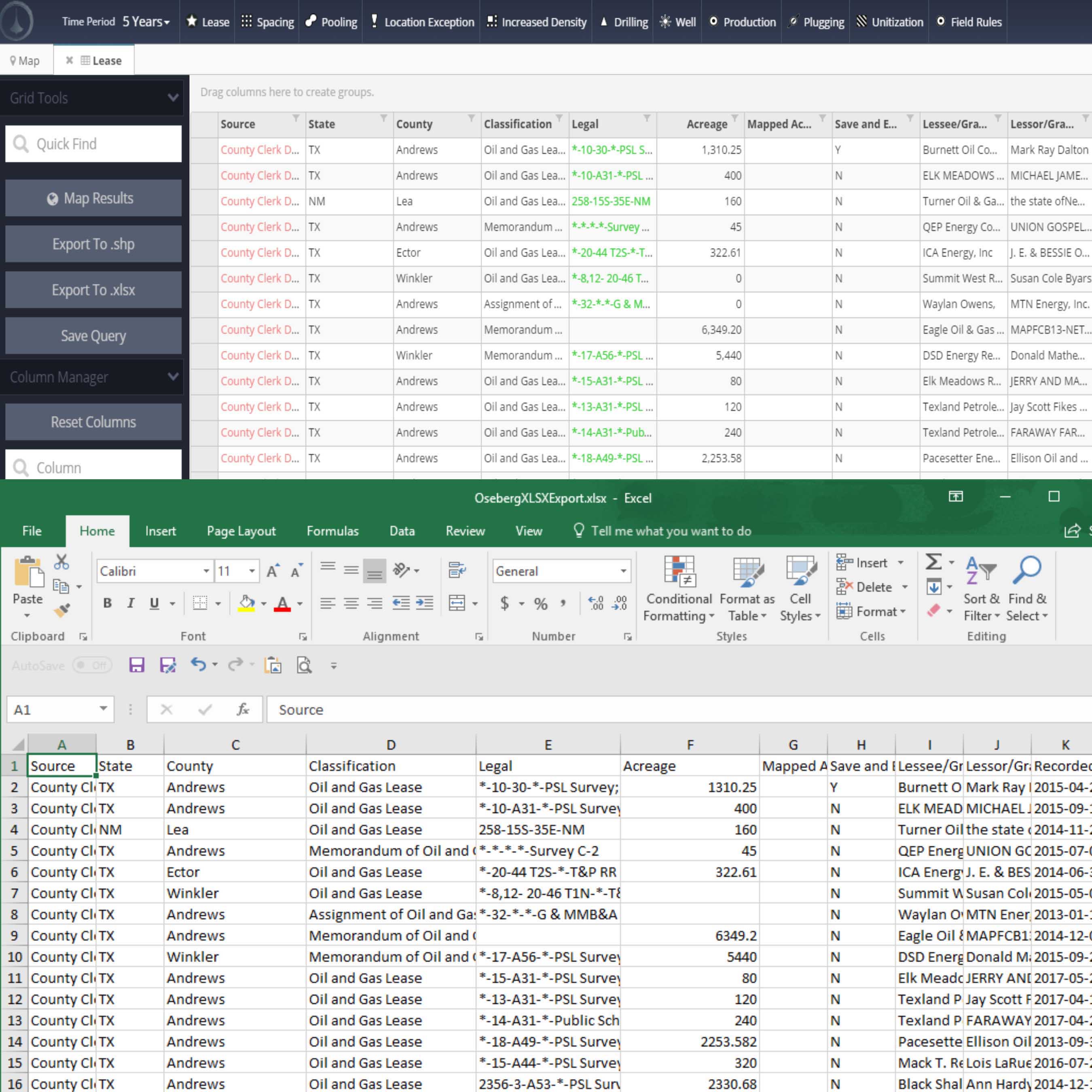Click the Cut scissors icon in Excel

click(x=61, y=562)
